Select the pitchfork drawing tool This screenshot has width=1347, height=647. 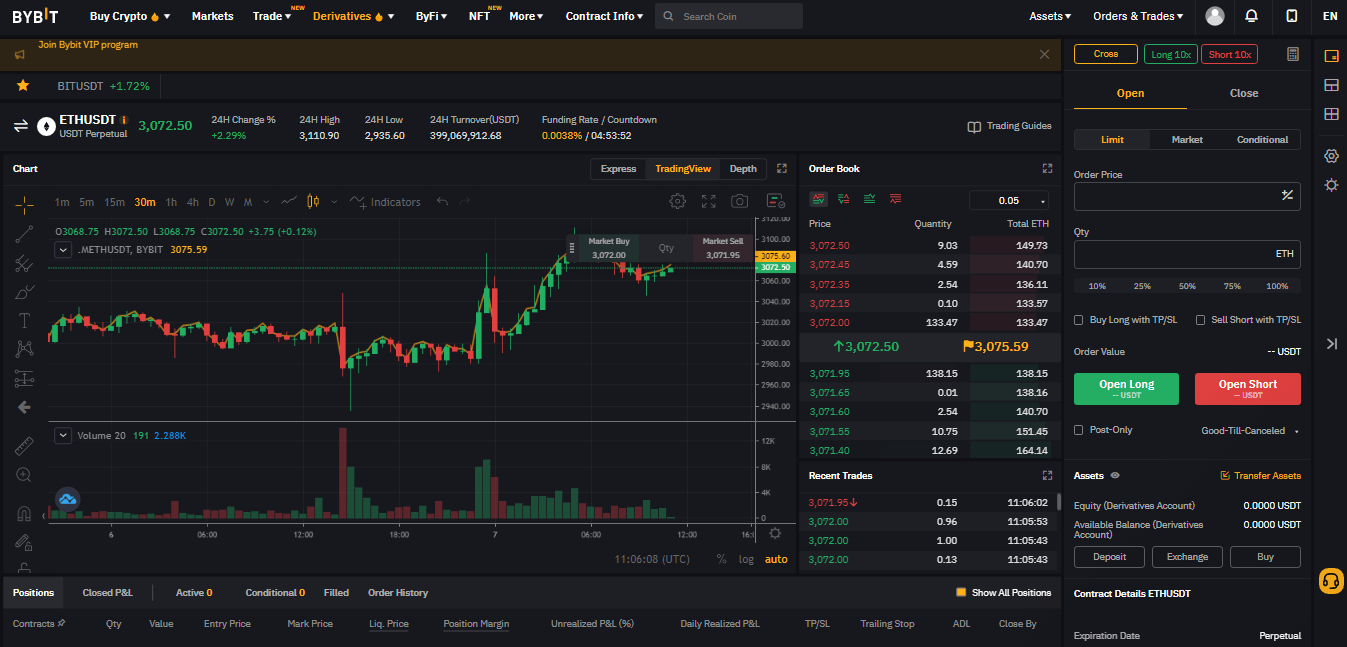(24, 263)
